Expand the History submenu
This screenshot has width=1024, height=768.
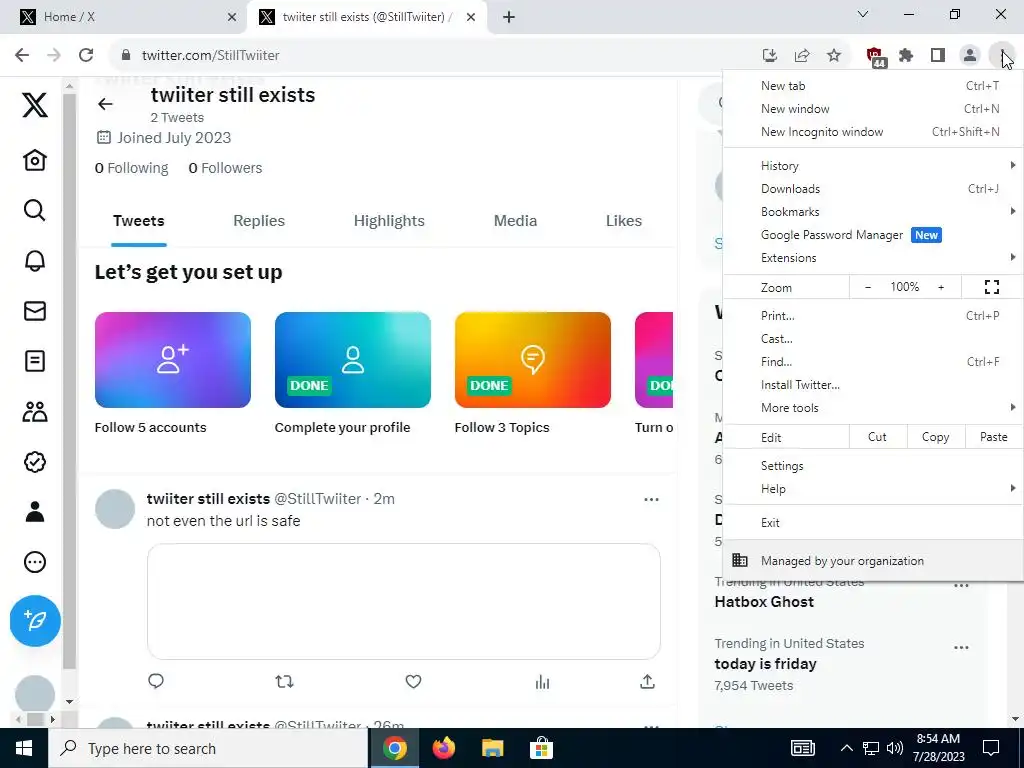click(873, 166)
